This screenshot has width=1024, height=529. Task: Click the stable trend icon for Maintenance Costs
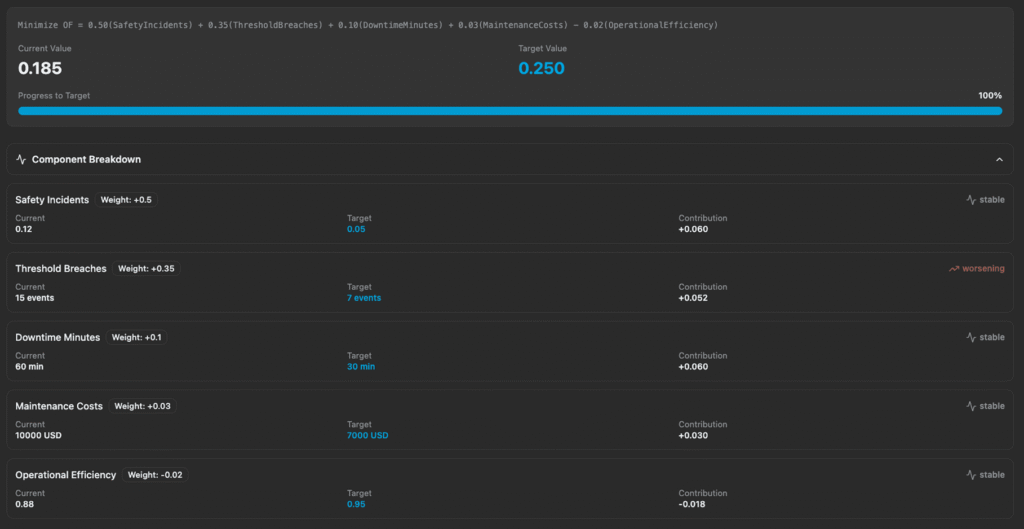[970, 407]
